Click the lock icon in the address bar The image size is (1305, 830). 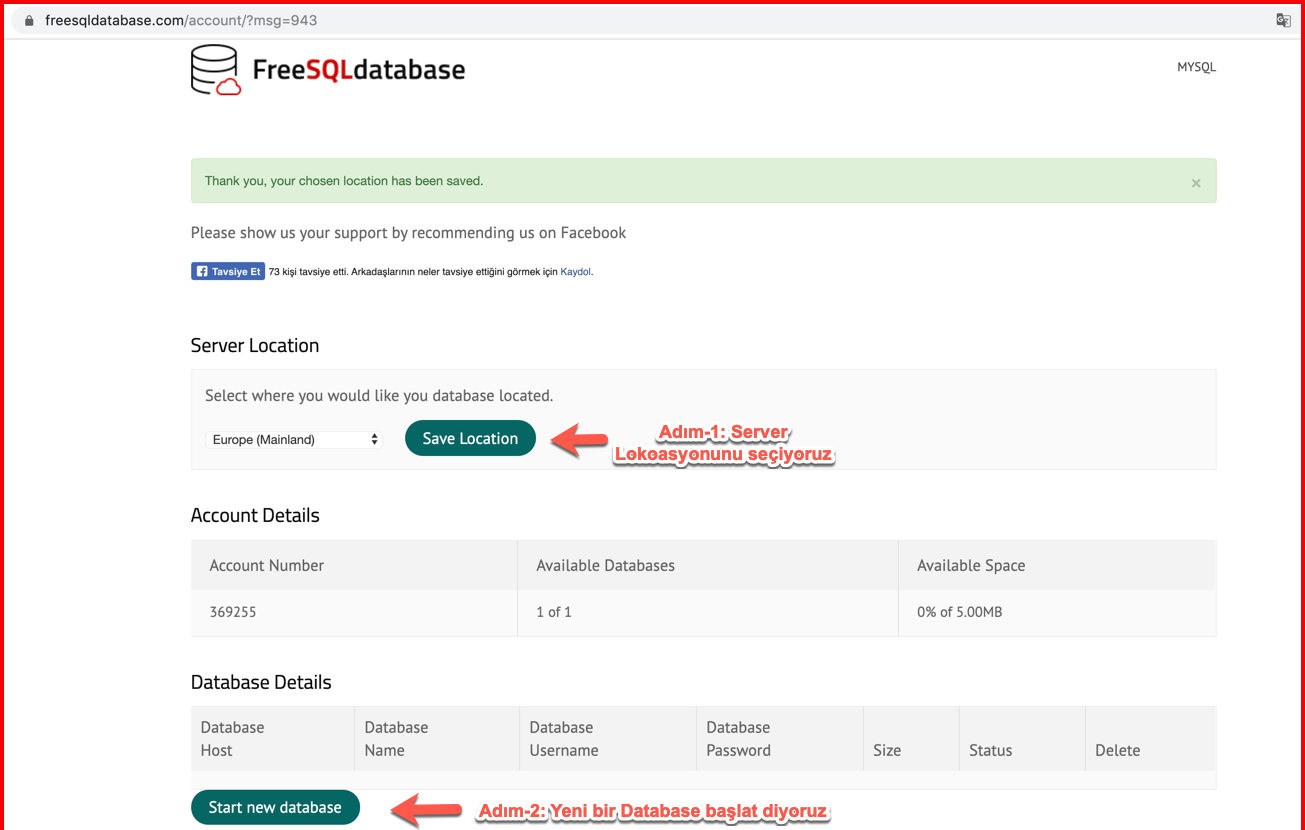coord(29,20)
